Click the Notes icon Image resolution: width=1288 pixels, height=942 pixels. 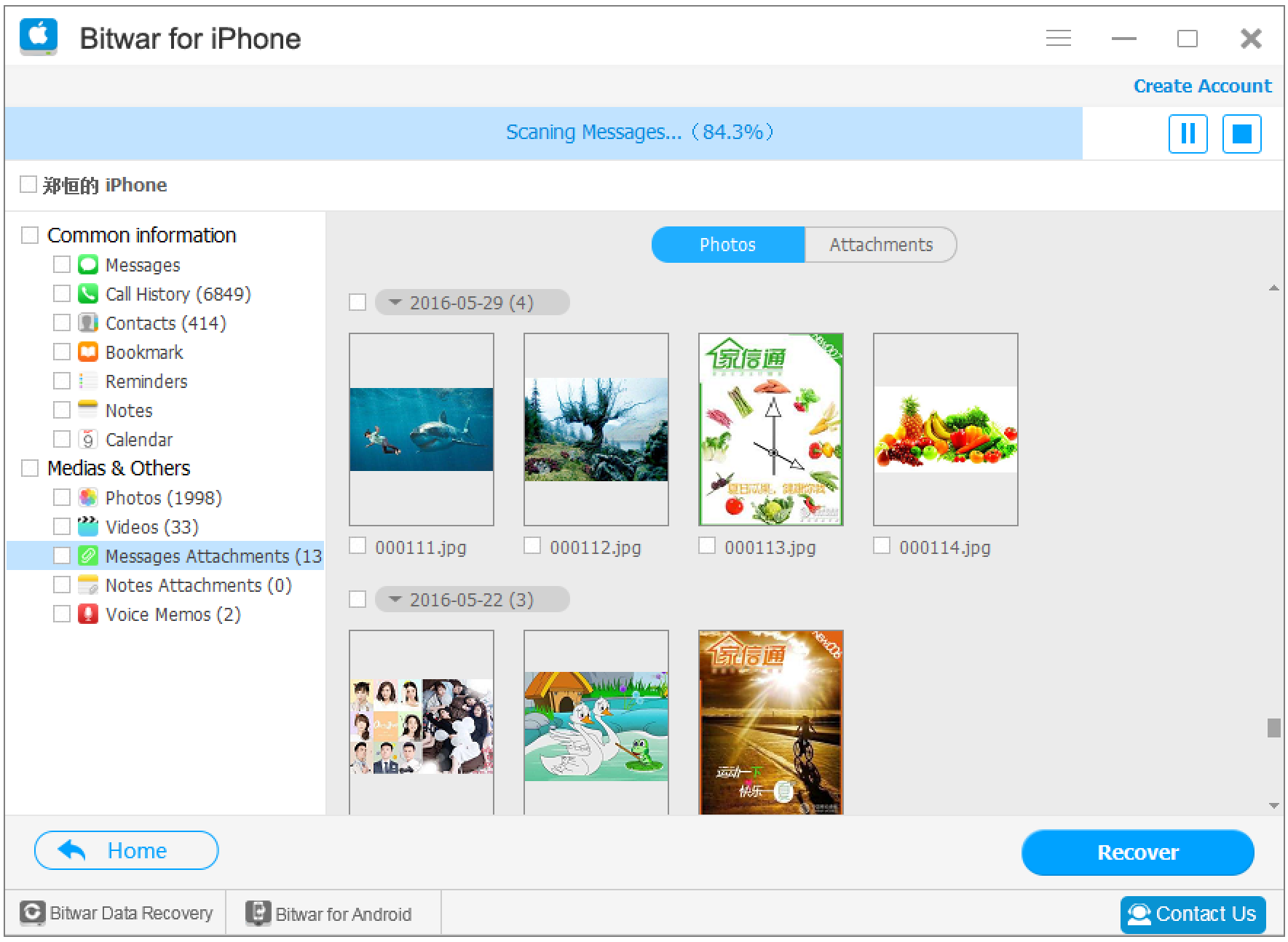[x=88, y=410]
